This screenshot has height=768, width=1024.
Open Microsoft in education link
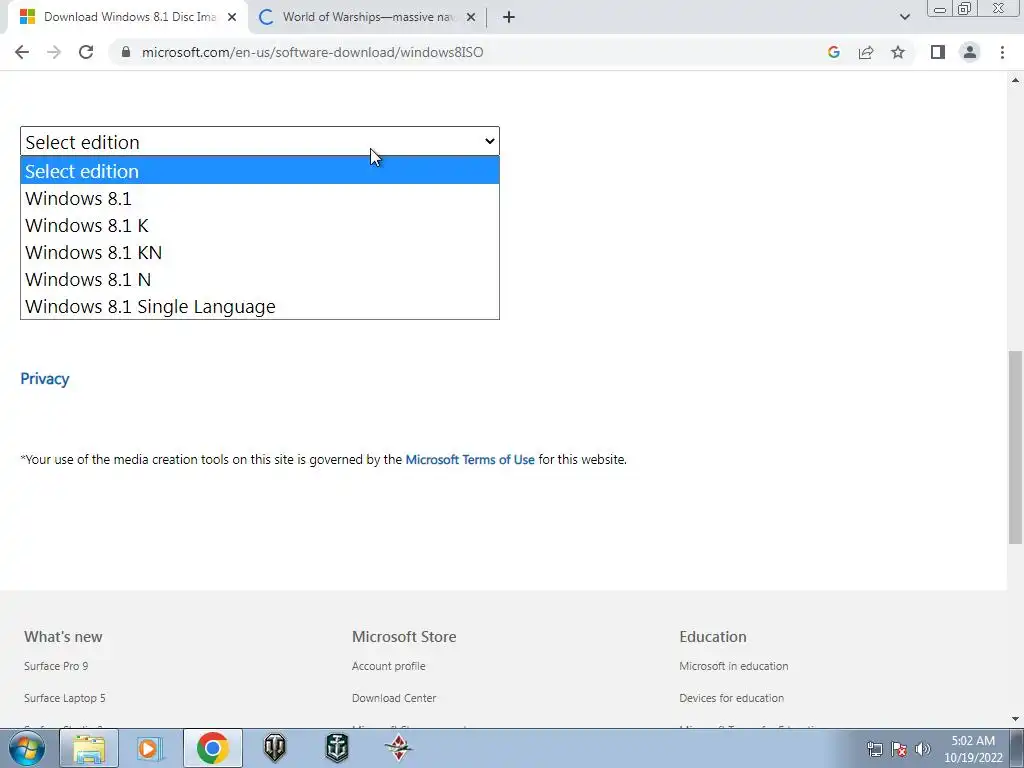click(733, 666)
